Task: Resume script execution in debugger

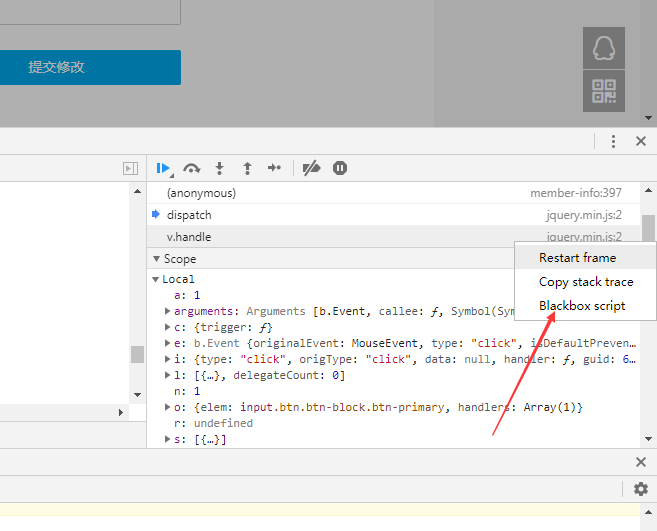Action: tap(163, 168)
